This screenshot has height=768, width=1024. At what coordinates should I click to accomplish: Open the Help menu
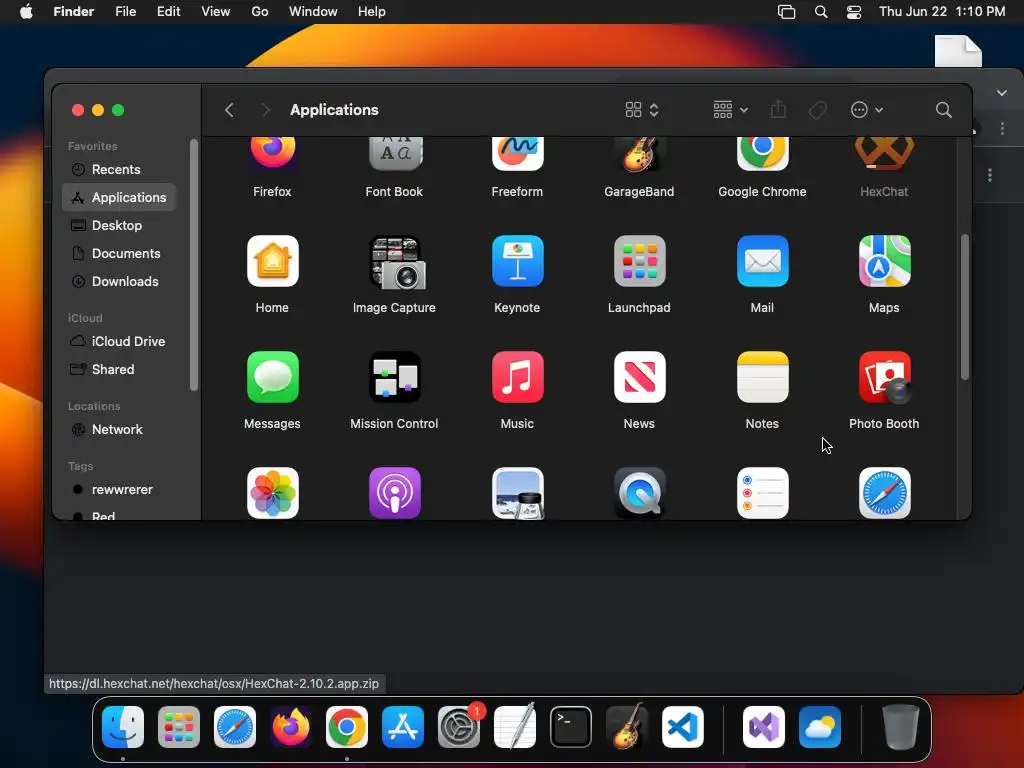pyautogui.click(x=372, y=12)
